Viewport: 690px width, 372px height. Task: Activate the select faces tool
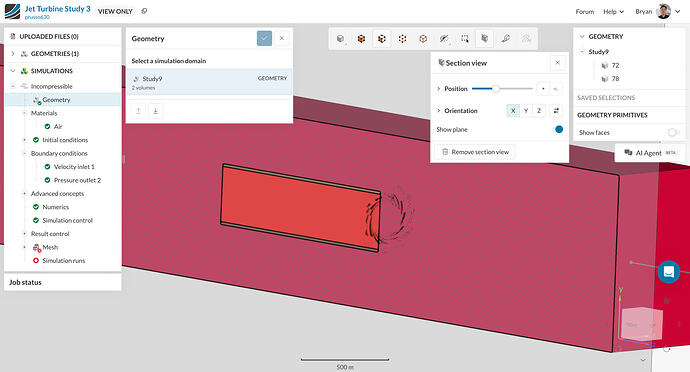point(382,39)
